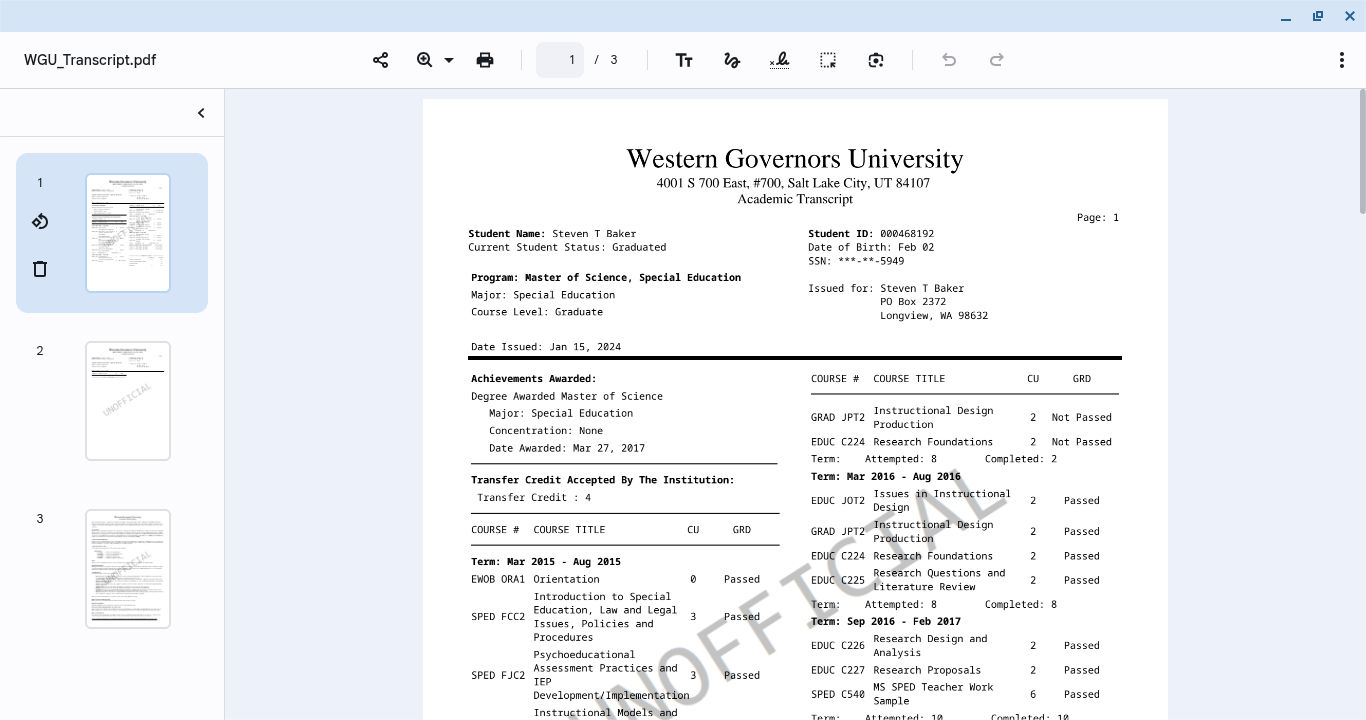Click the "Orientation" course title
This screenshot has height=720, width=1366.
(x=567, y=579)
